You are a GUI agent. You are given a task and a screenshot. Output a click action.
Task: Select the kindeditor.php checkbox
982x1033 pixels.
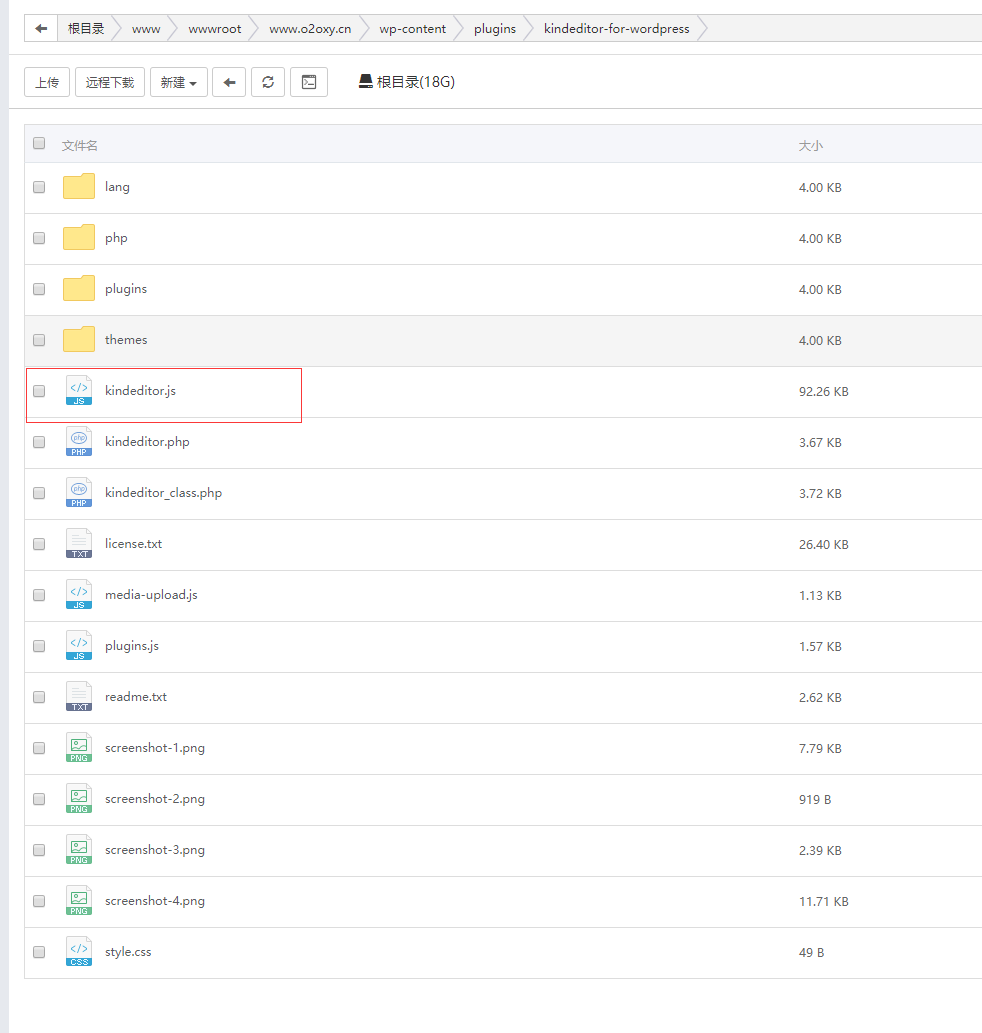coord(39,442)
